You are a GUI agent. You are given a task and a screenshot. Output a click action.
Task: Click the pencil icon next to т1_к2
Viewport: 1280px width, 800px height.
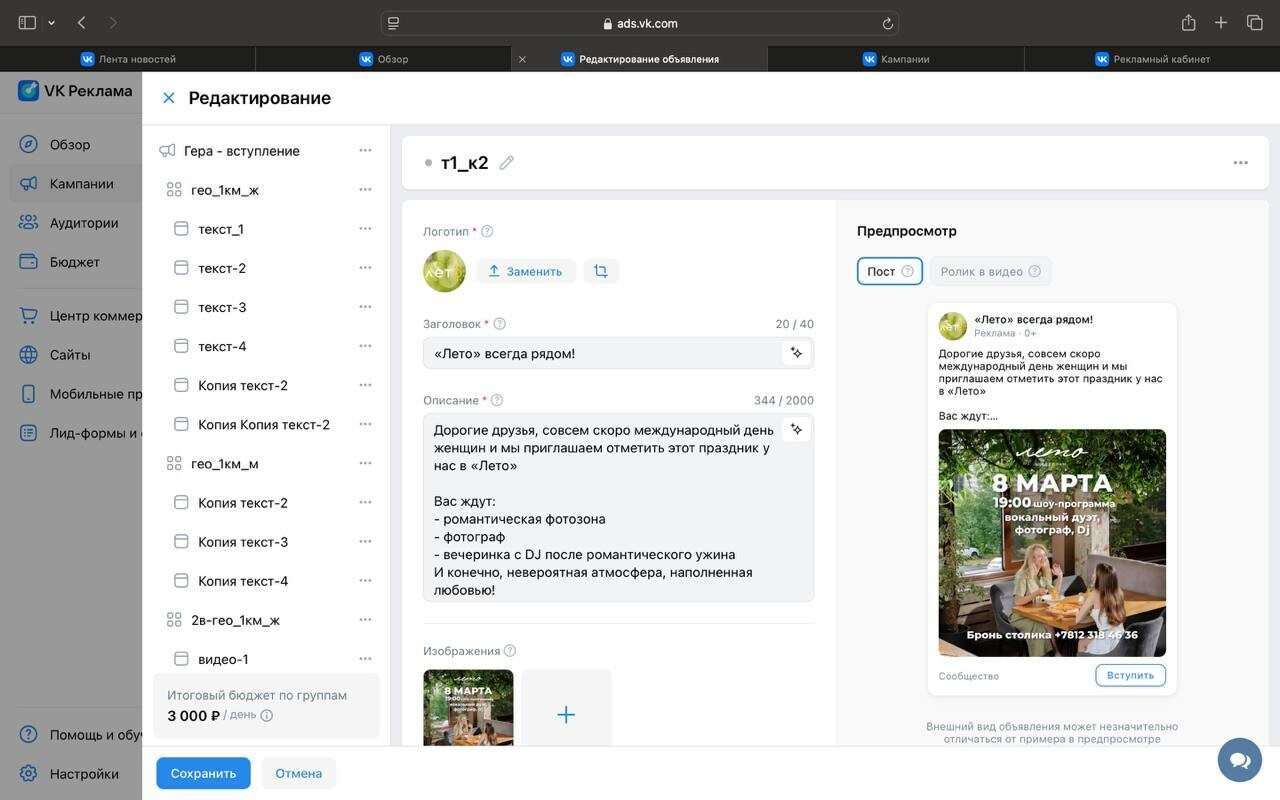click(x=507, y=162)
